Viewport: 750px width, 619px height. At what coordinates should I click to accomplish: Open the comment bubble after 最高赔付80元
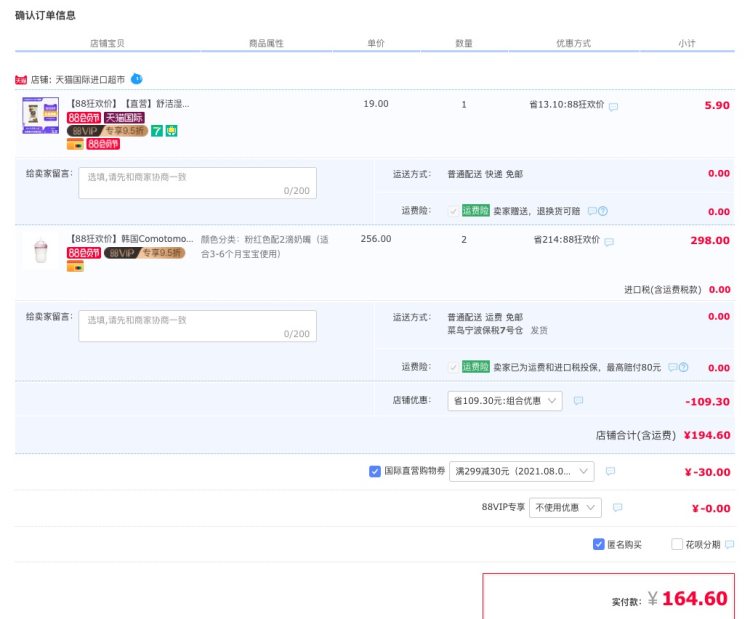point(673,367)
